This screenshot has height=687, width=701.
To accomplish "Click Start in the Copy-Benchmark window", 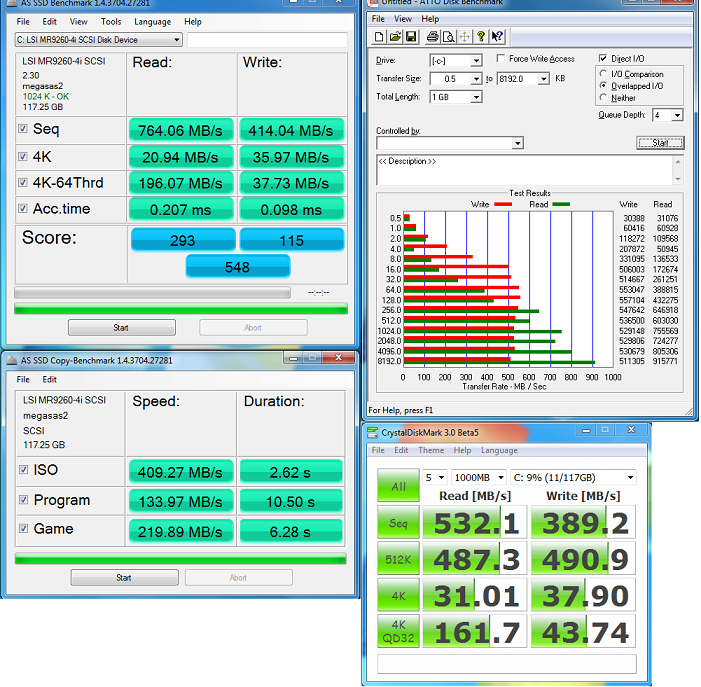I will tap(124, 577).
